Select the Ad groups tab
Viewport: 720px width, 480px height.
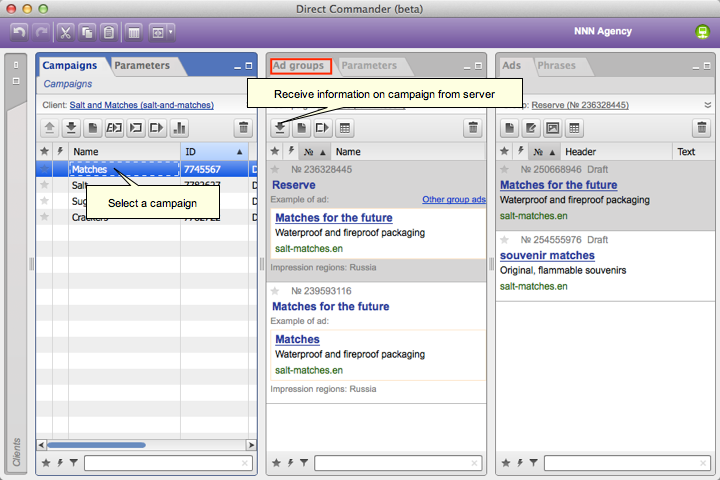[x=300, y=66]
